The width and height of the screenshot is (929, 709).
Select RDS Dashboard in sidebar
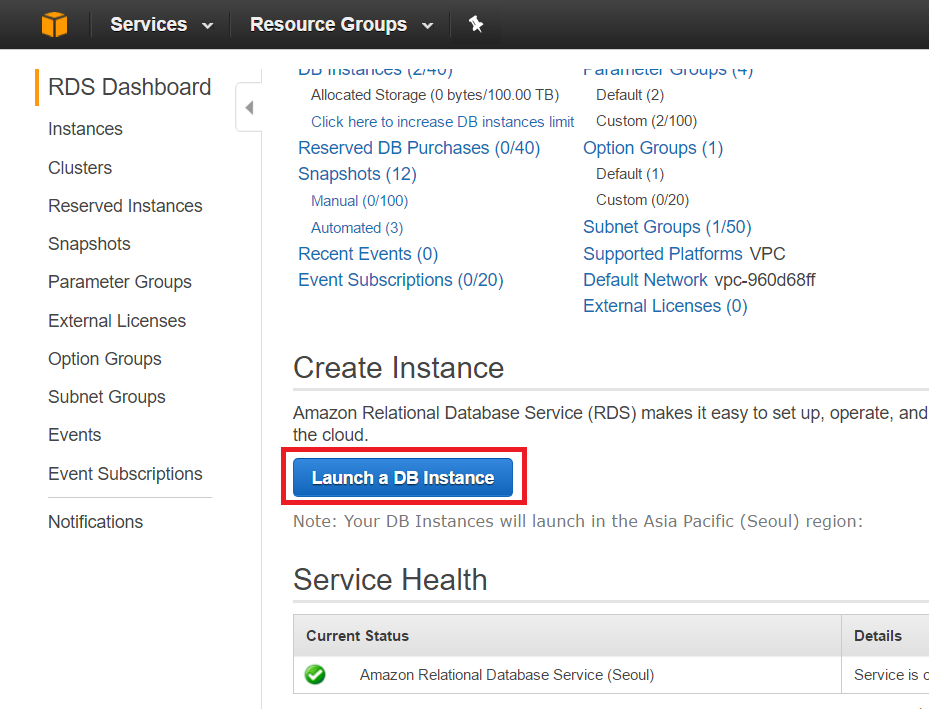point(130,87)
